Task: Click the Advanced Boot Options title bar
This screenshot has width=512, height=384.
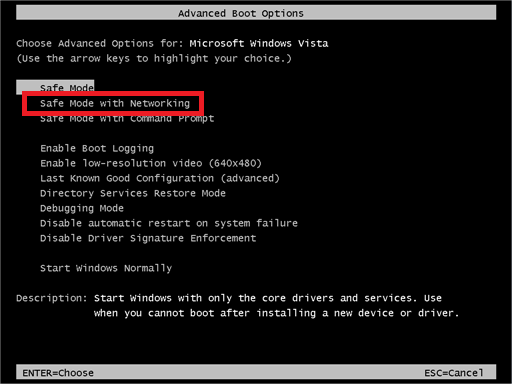Action: point(256,13)
